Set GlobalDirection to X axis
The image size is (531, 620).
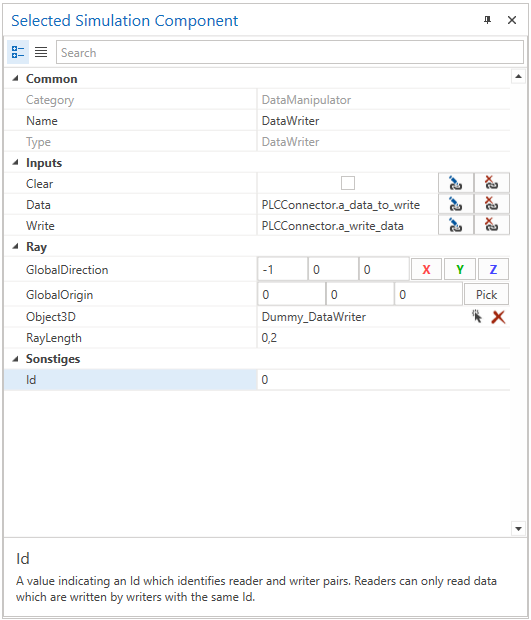tap(426, 269)
